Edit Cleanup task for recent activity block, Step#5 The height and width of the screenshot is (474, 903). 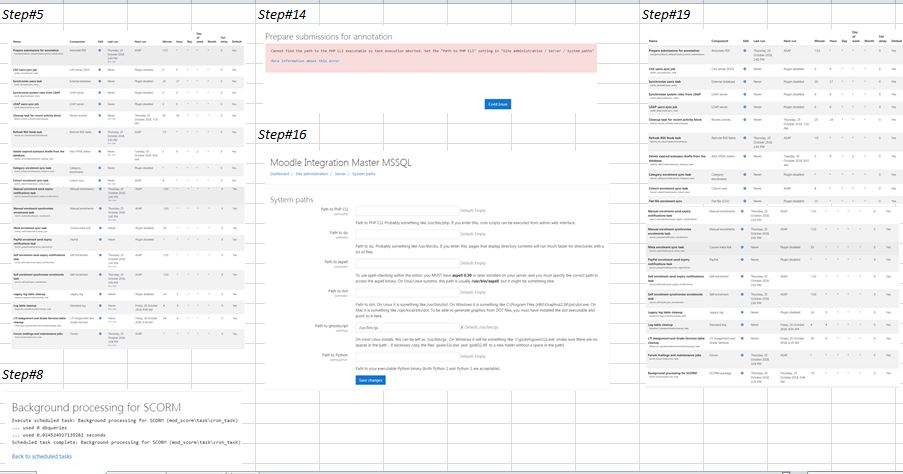tap(100, 116)
